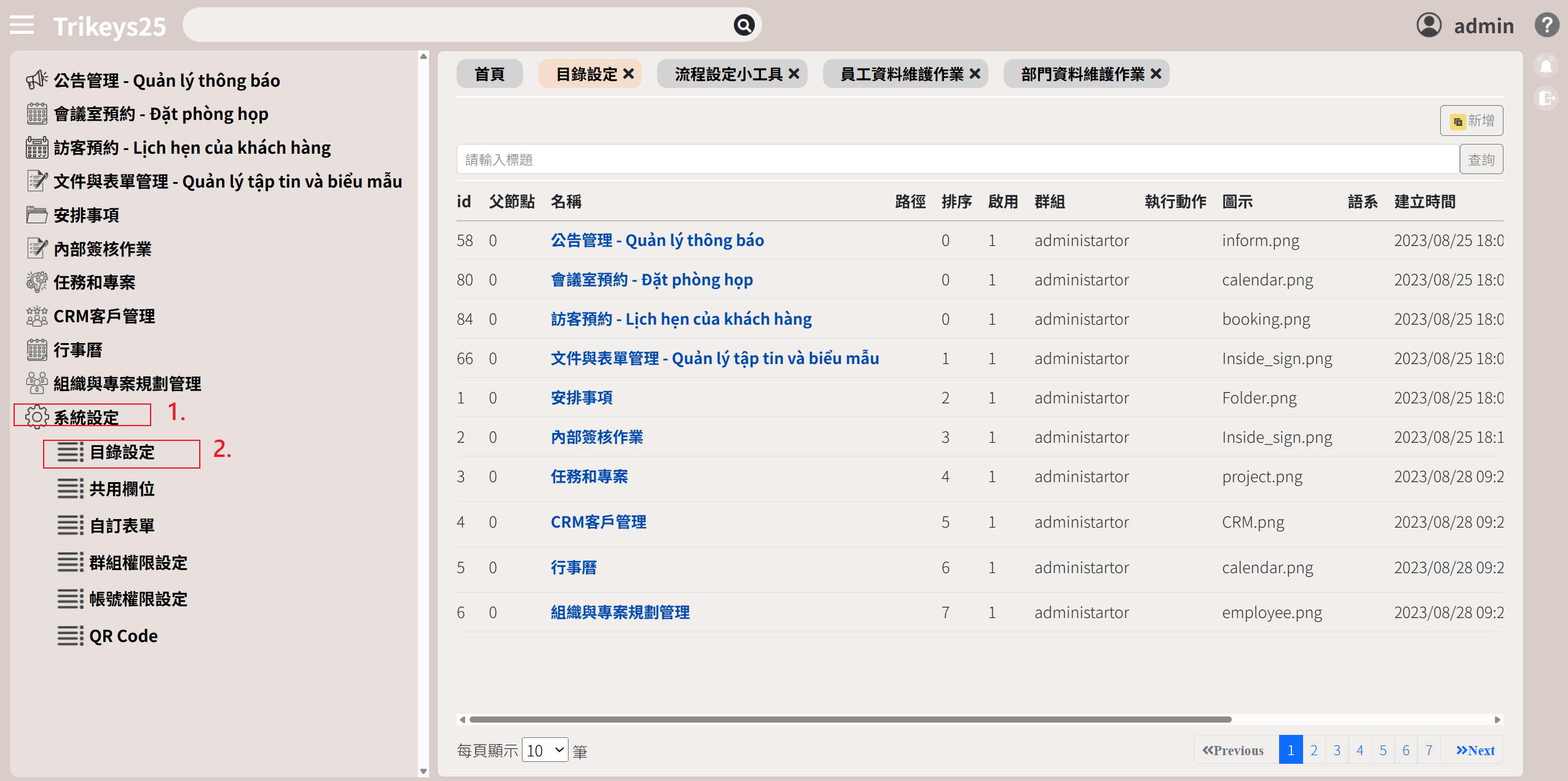This screenshot has width=1568, height=781.
Task: Click the hamburger menu icon
Action: point(22,25)
